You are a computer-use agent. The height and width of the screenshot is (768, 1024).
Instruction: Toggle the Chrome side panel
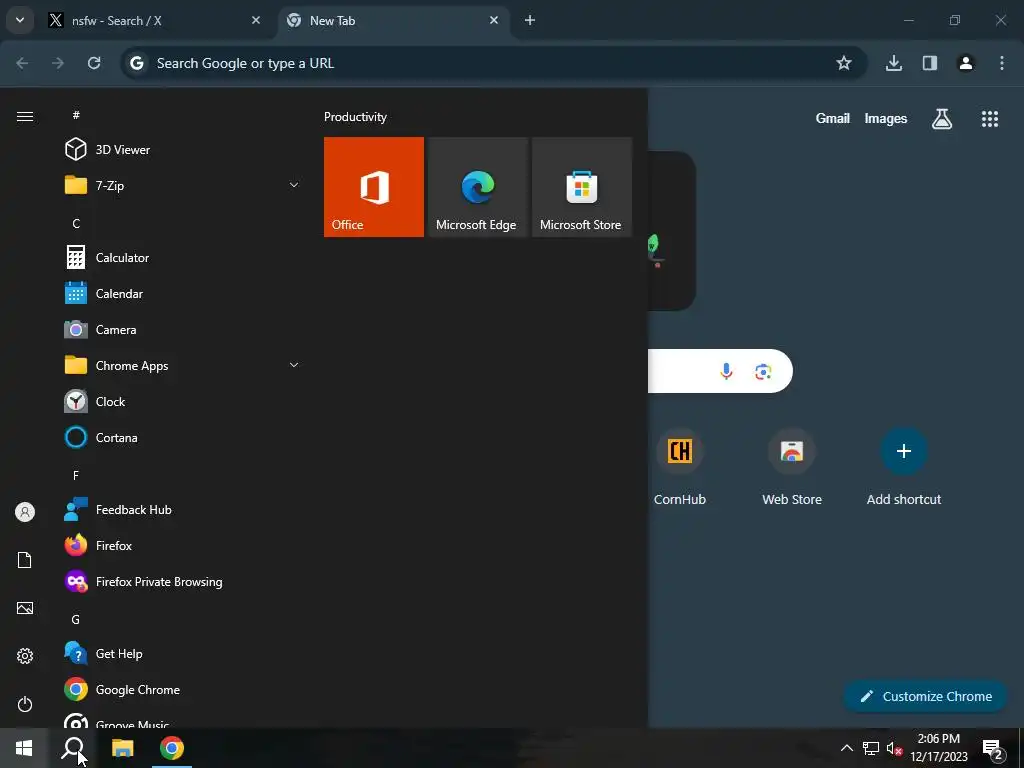pyautogui.click(x=929, y=63)
